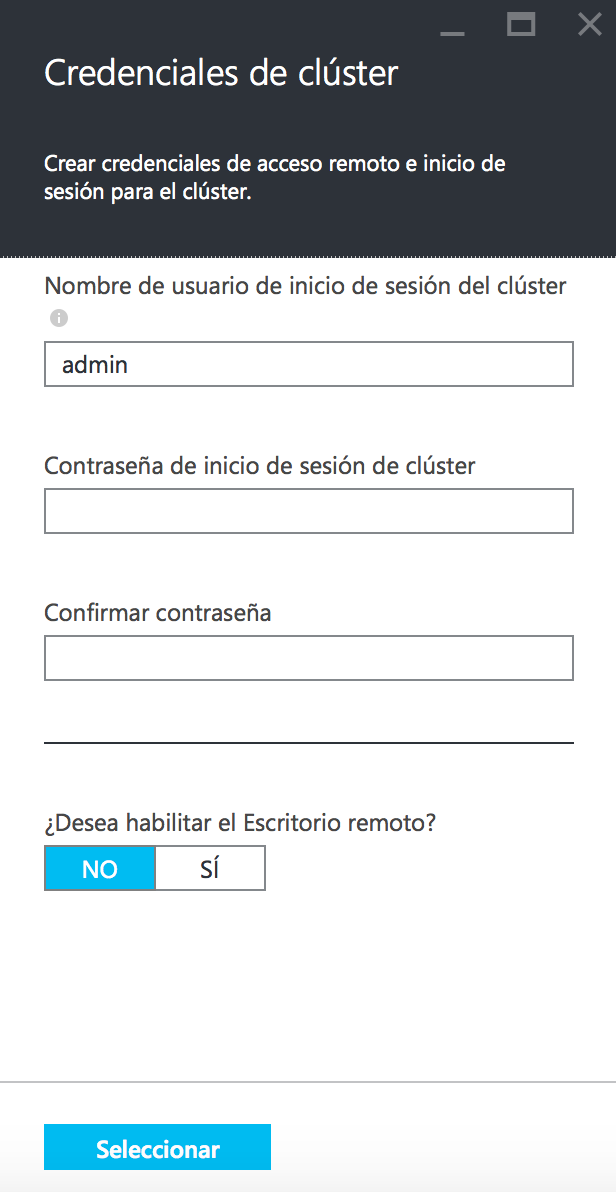The width and height of the screenshot is (616, 1192).
Task: Click the Nombre de usuario de inicio label
Action: (x=305, y=286)
